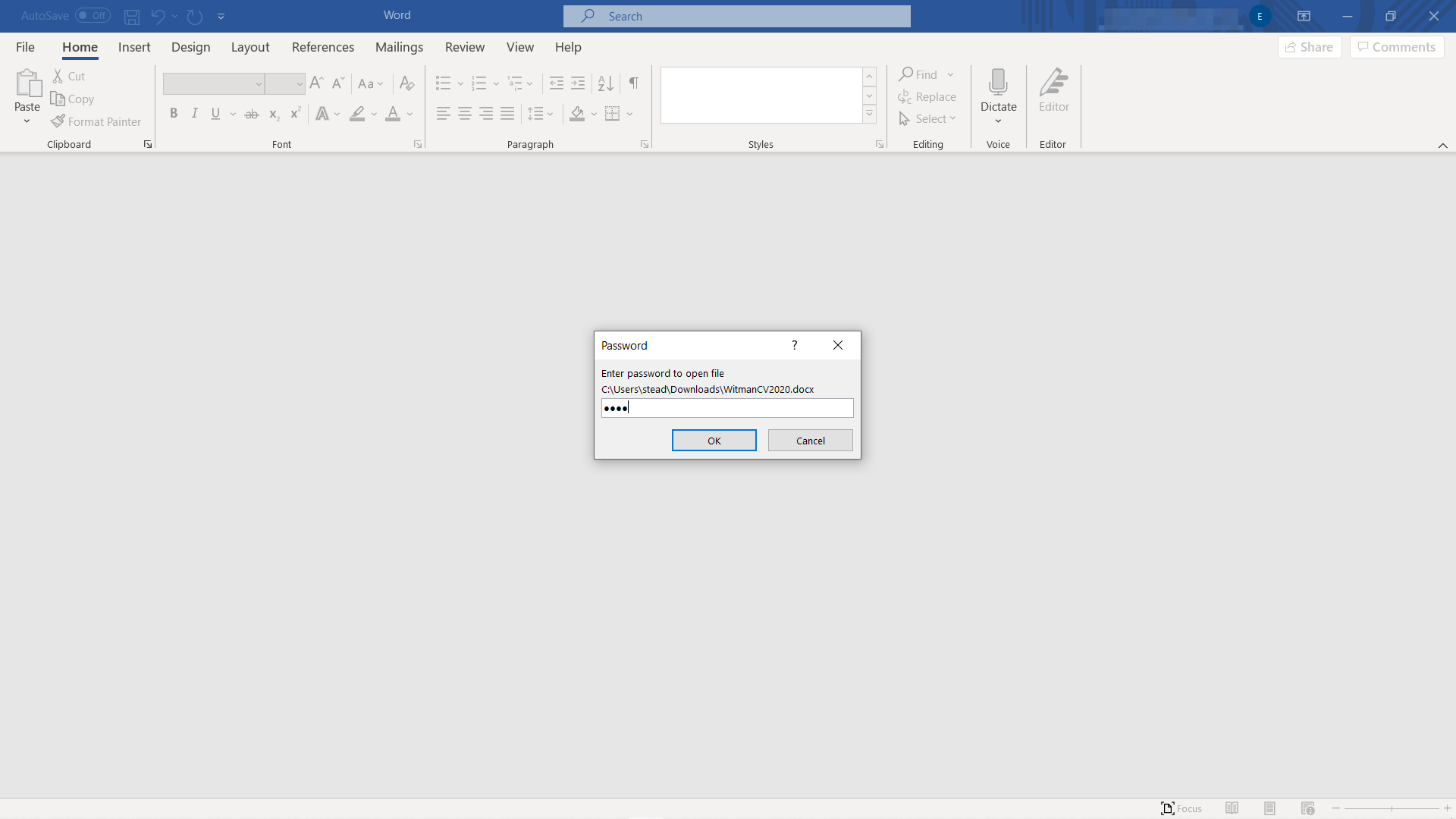The image size is (1456, 819).
Task: Click the Strikethrough formatting toggle
Action: click(x=252, y=113)
